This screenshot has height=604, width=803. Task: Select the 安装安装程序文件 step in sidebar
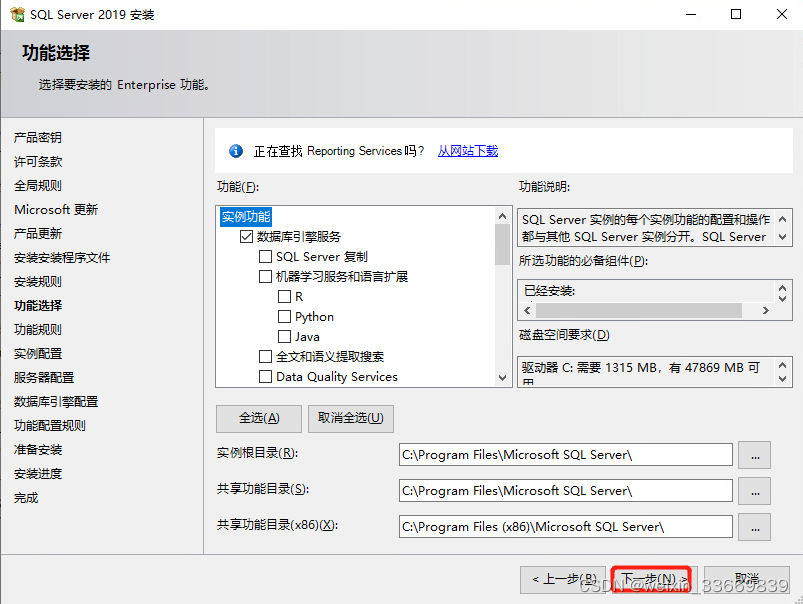tap(62, 258)
